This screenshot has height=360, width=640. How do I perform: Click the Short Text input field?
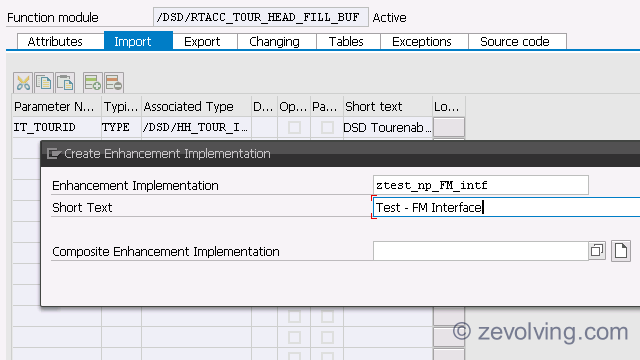pos(506,207)
